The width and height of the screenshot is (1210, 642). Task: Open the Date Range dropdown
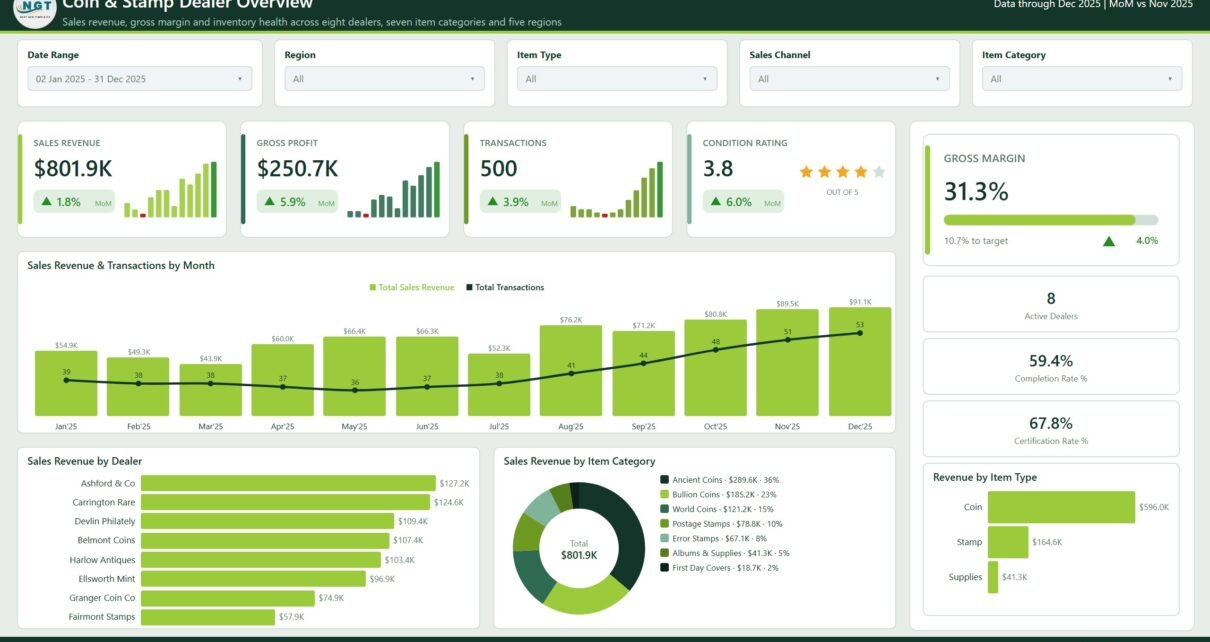[x=140, y=79]
